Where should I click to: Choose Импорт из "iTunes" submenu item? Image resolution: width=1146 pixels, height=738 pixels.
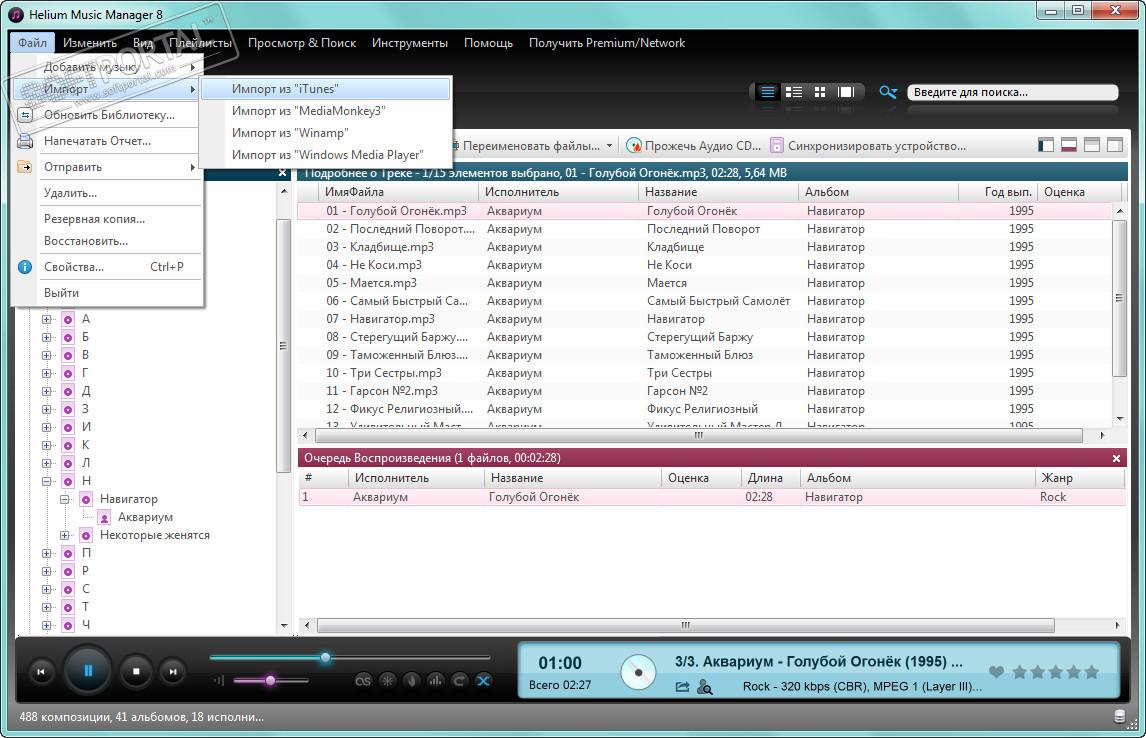coord(285,89)
